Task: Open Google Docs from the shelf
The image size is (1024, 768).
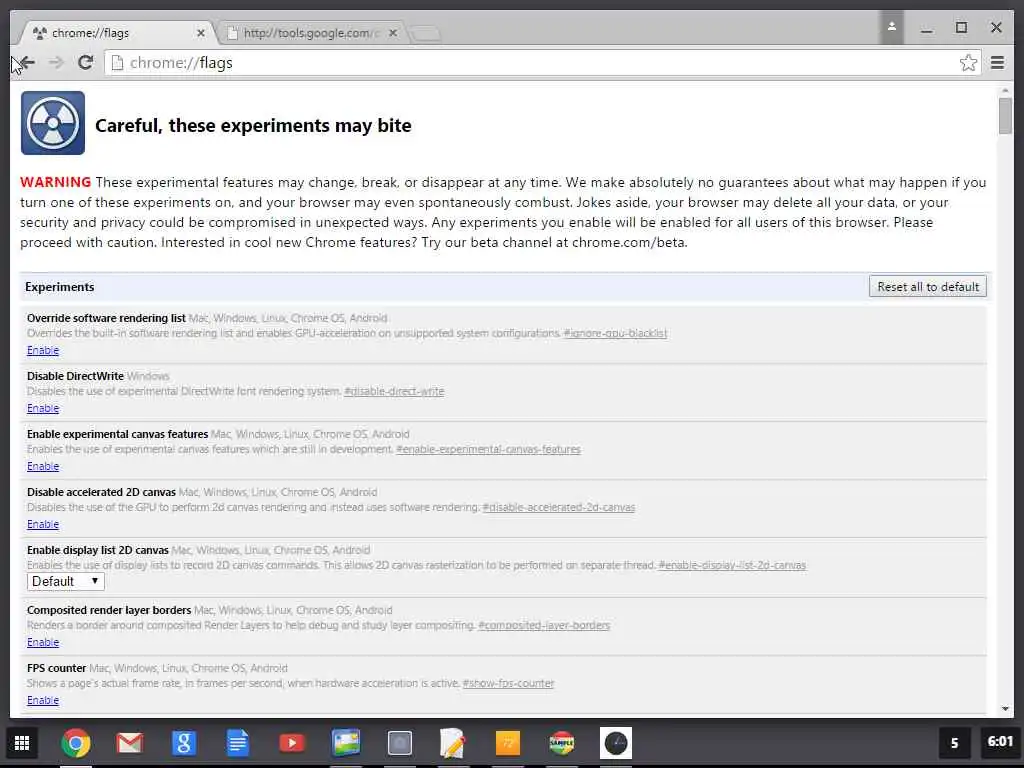Action: [x=238, y=743]
